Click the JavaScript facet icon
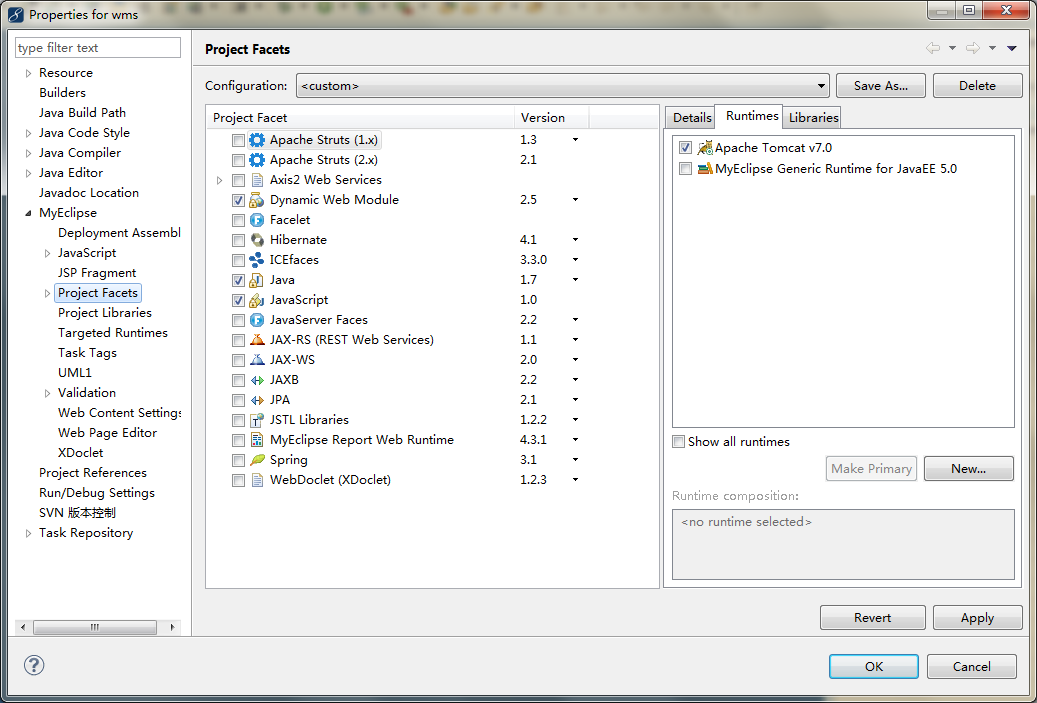 pos(257,300)
